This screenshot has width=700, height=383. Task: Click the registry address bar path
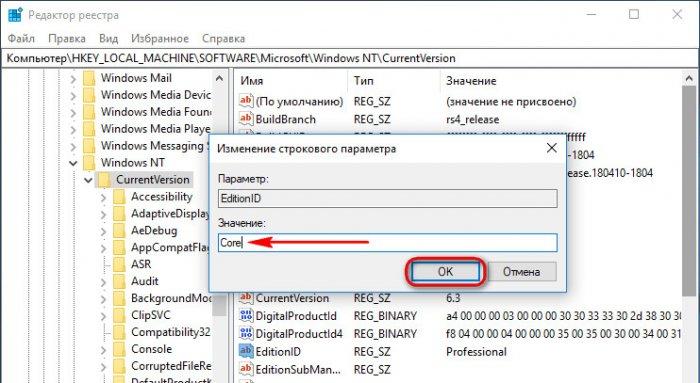point(350,58)
